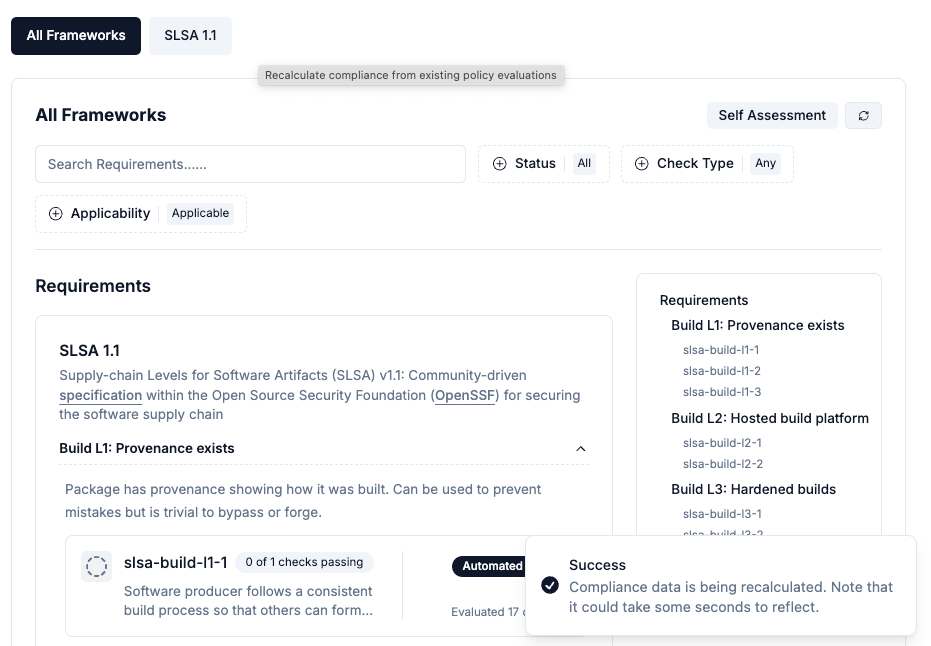Click the 0 of 1 checks passing badge
Viewport: 931px width, 646px height.
click(304, 562)
